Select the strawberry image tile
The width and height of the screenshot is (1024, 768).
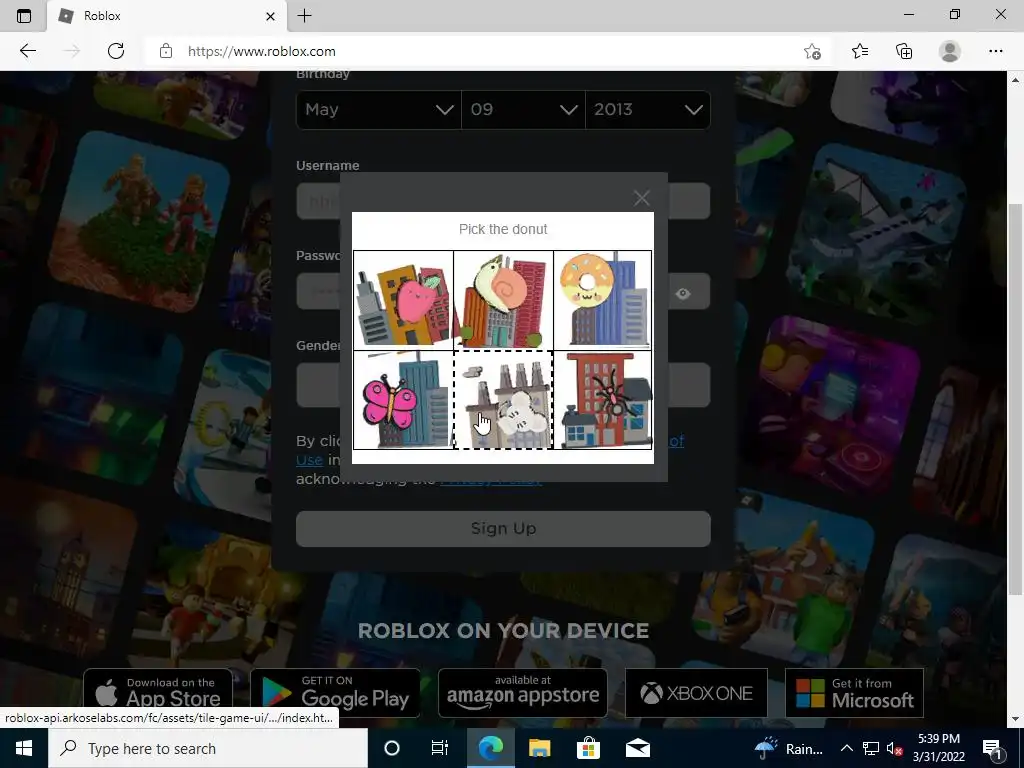404,300
